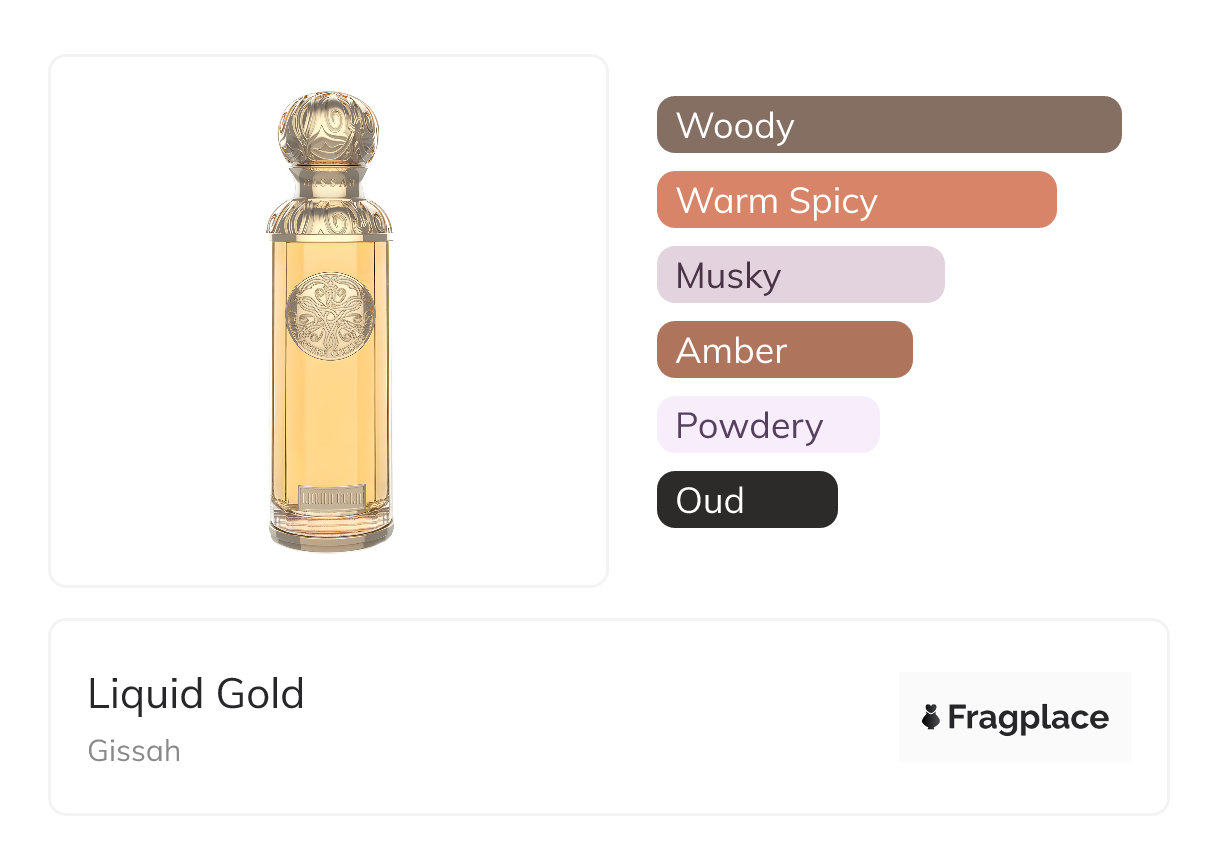Open the Gissah brand link

pyautogui.click(x=134, y=751)
